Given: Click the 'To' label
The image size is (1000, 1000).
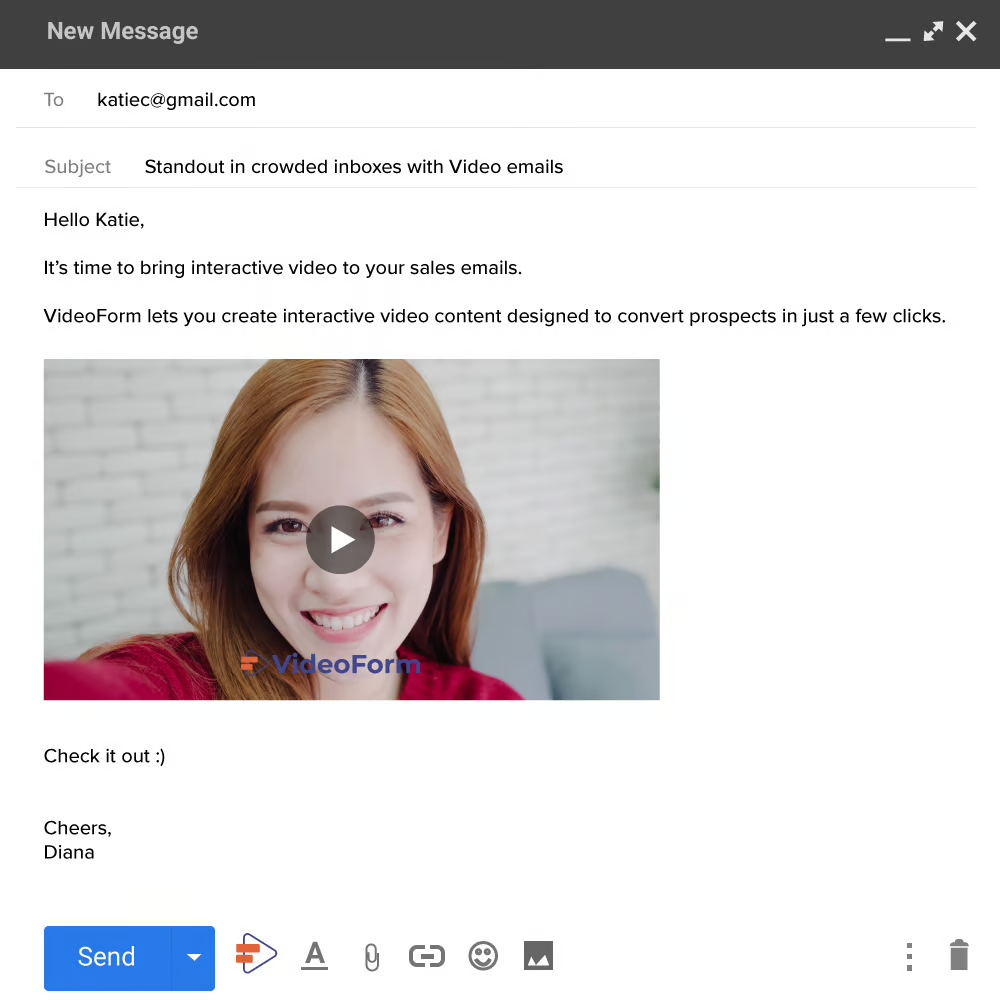Looking at the screenshot, I should [54, 99].
